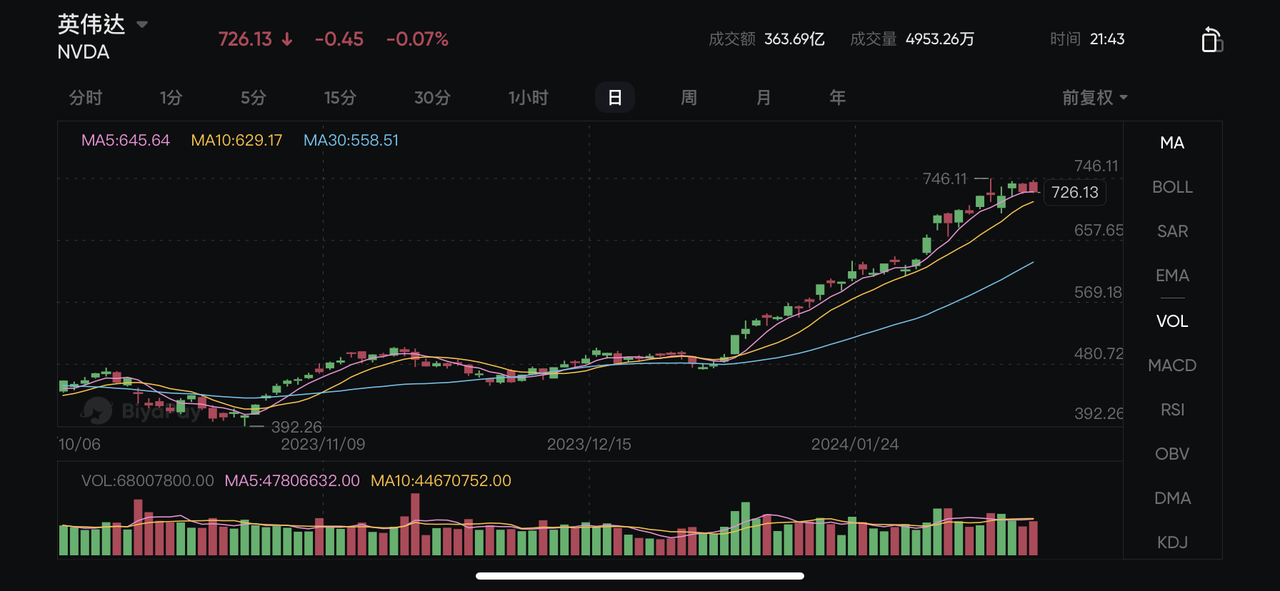This screenshot has width=1280, height=591.
Task: Enable the EMA indicator
Action: 1172,275
